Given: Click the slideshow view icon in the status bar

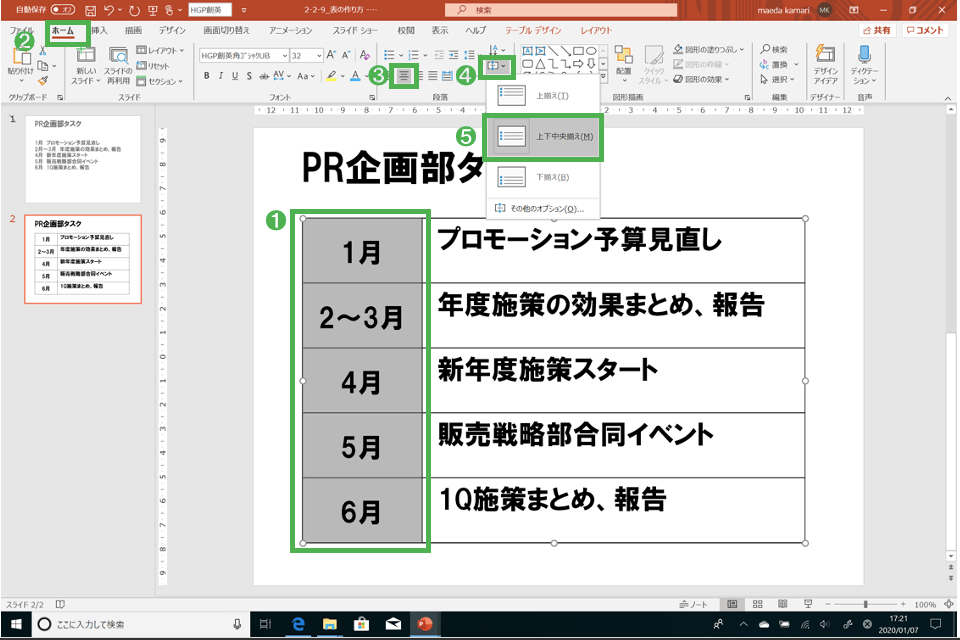Looking at the screenshot, I should pyautogui.click(x=808, y=604).
